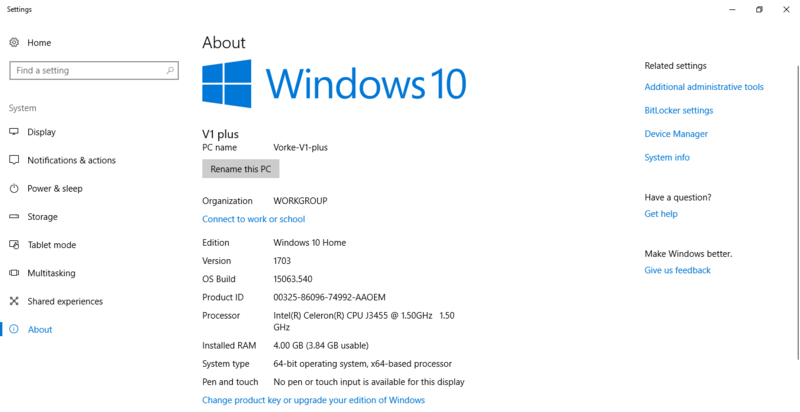Click the Make Windows better text

(x=688, y=253)
